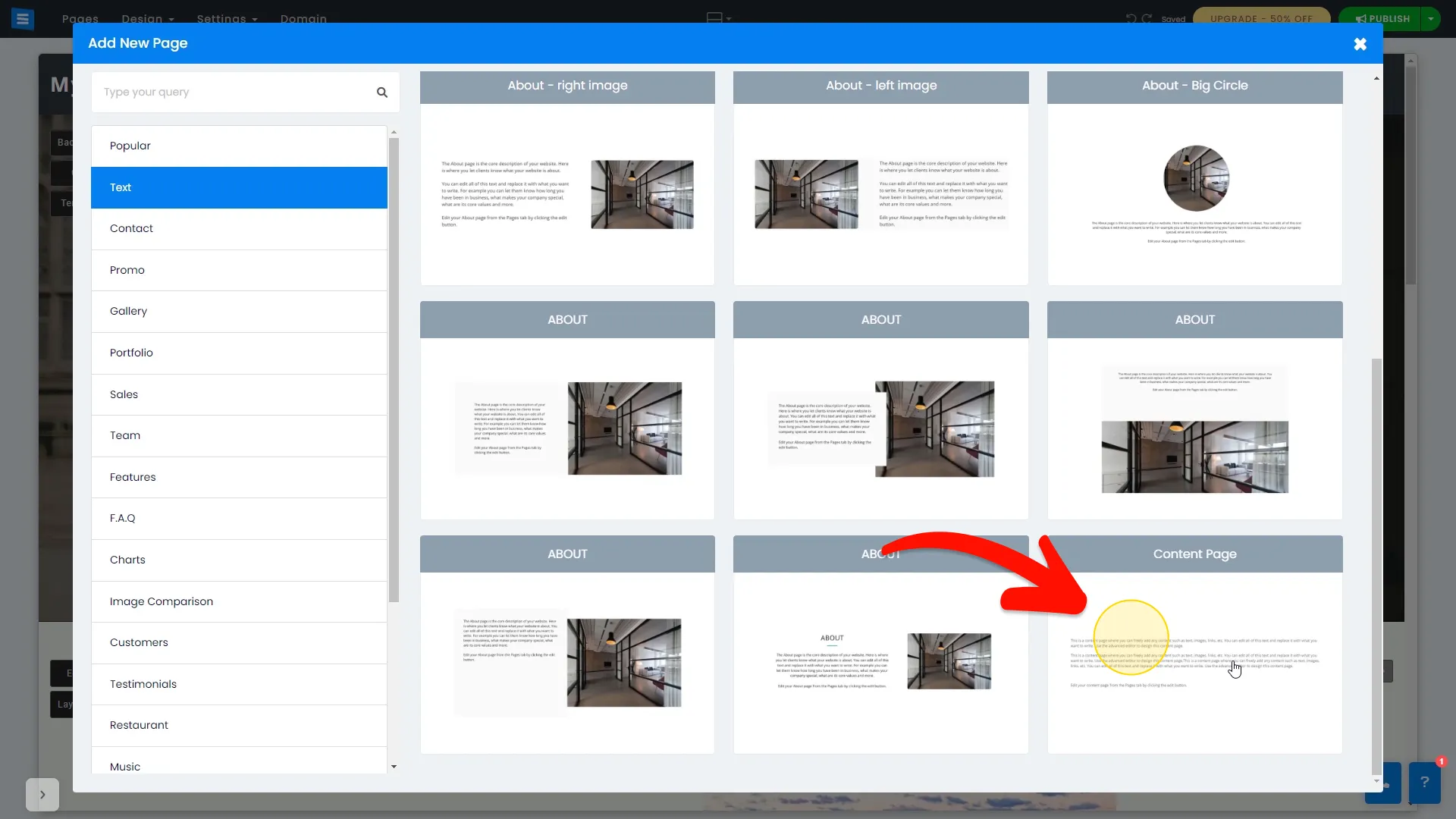
Task: Open the Portfolio category
Action: click(x=239, y=353)
